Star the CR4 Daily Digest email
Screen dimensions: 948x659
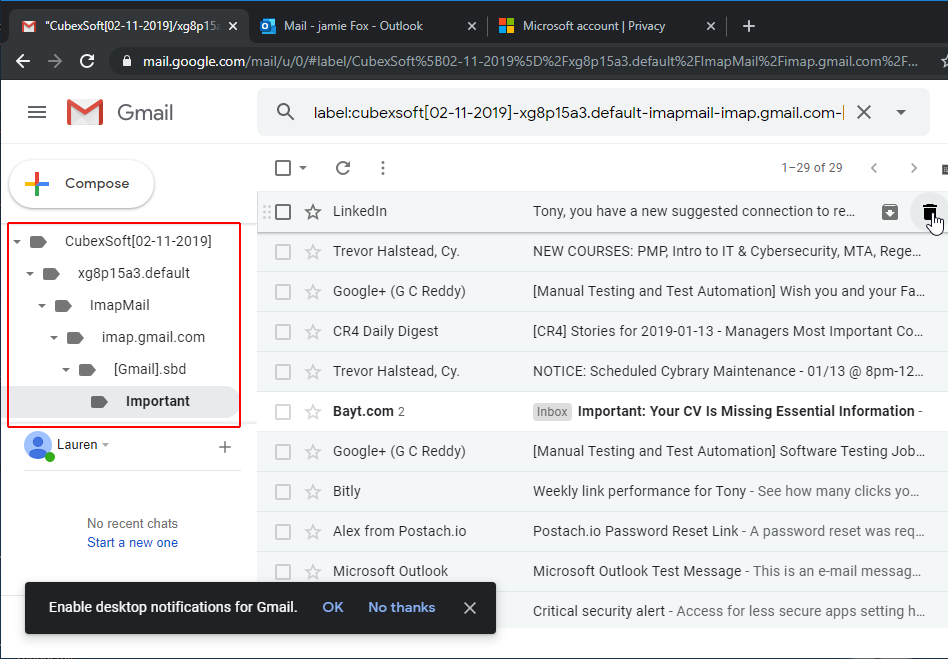pyautogui.click(x=313, y=331)
